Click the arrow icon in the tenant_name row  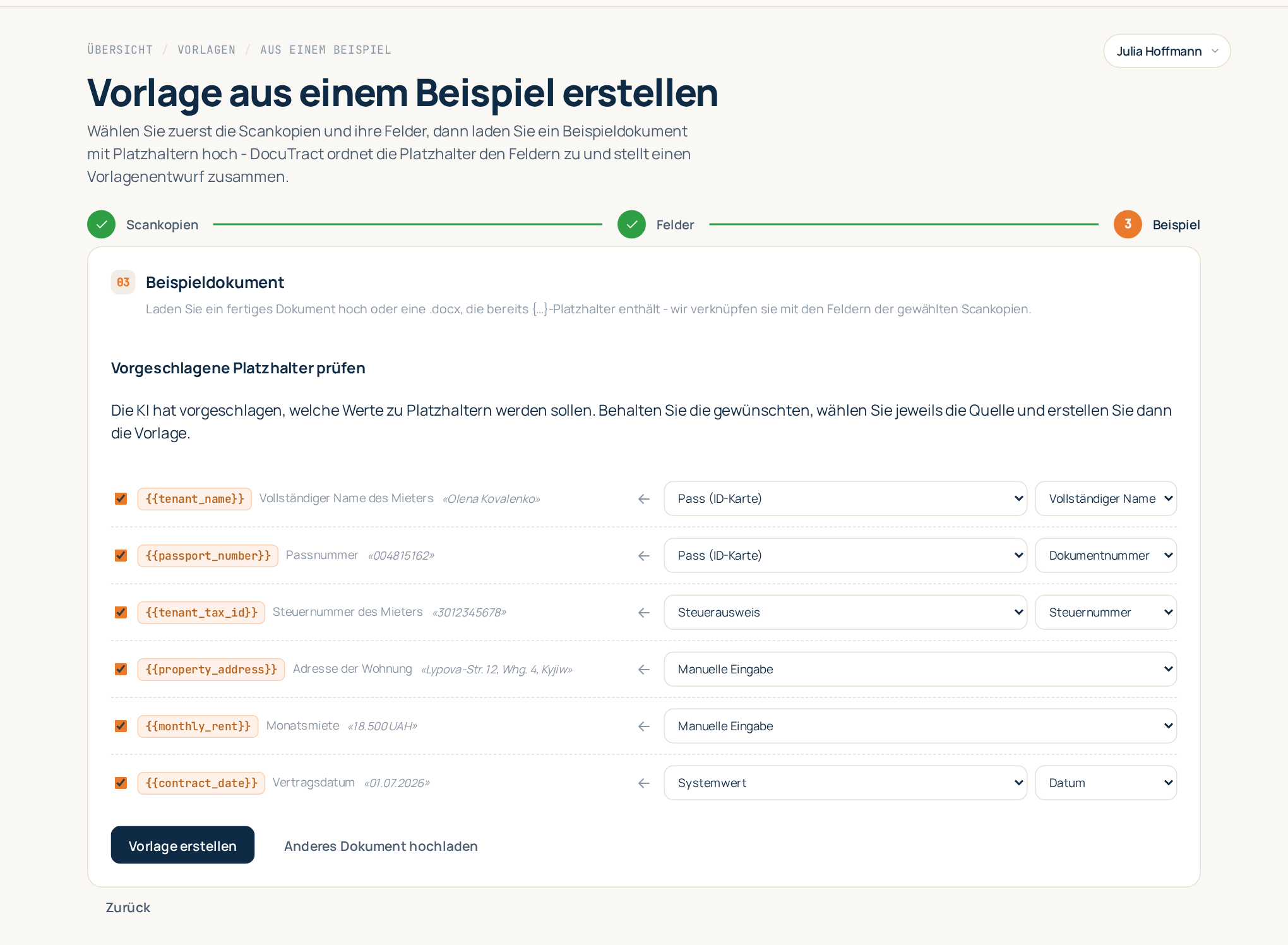[x=644, y=499]
